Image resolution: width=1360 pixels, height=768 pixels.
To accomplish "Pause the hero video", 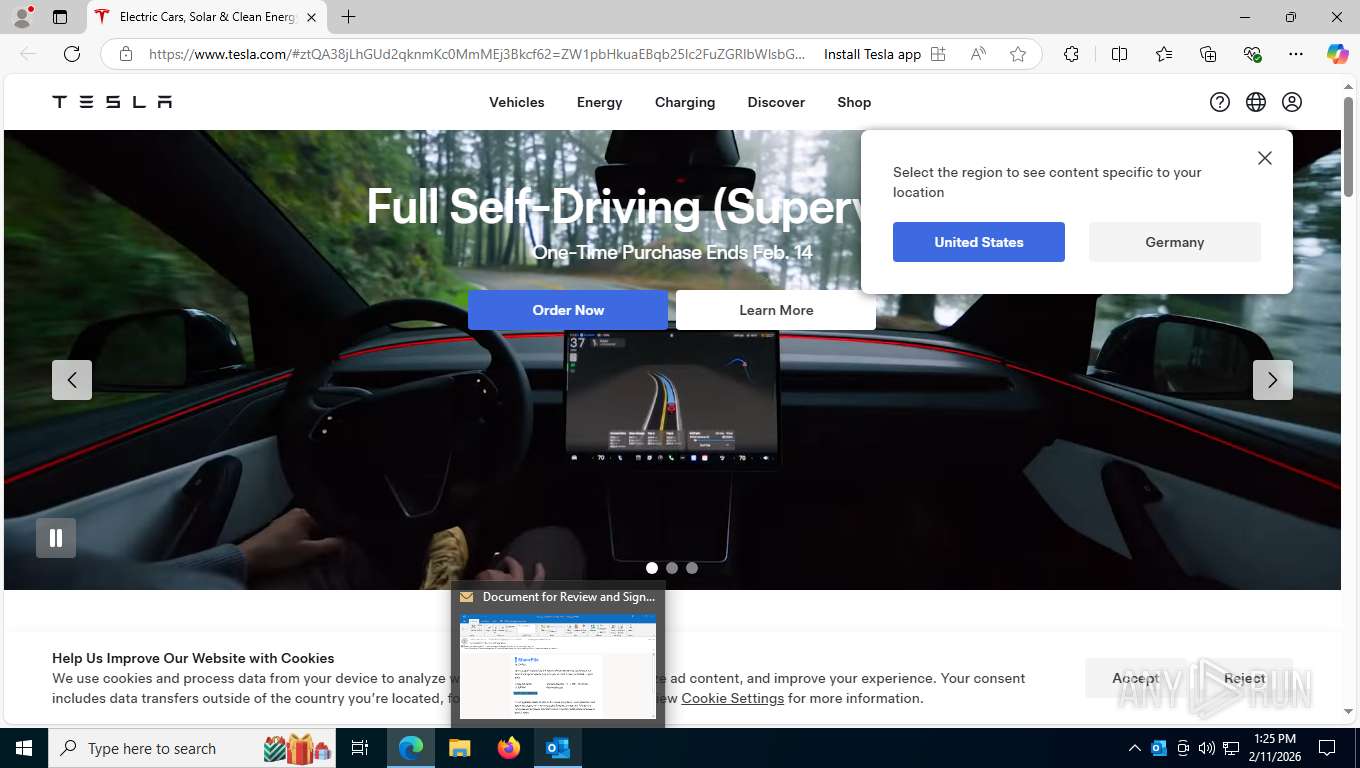I will [56, 538].
